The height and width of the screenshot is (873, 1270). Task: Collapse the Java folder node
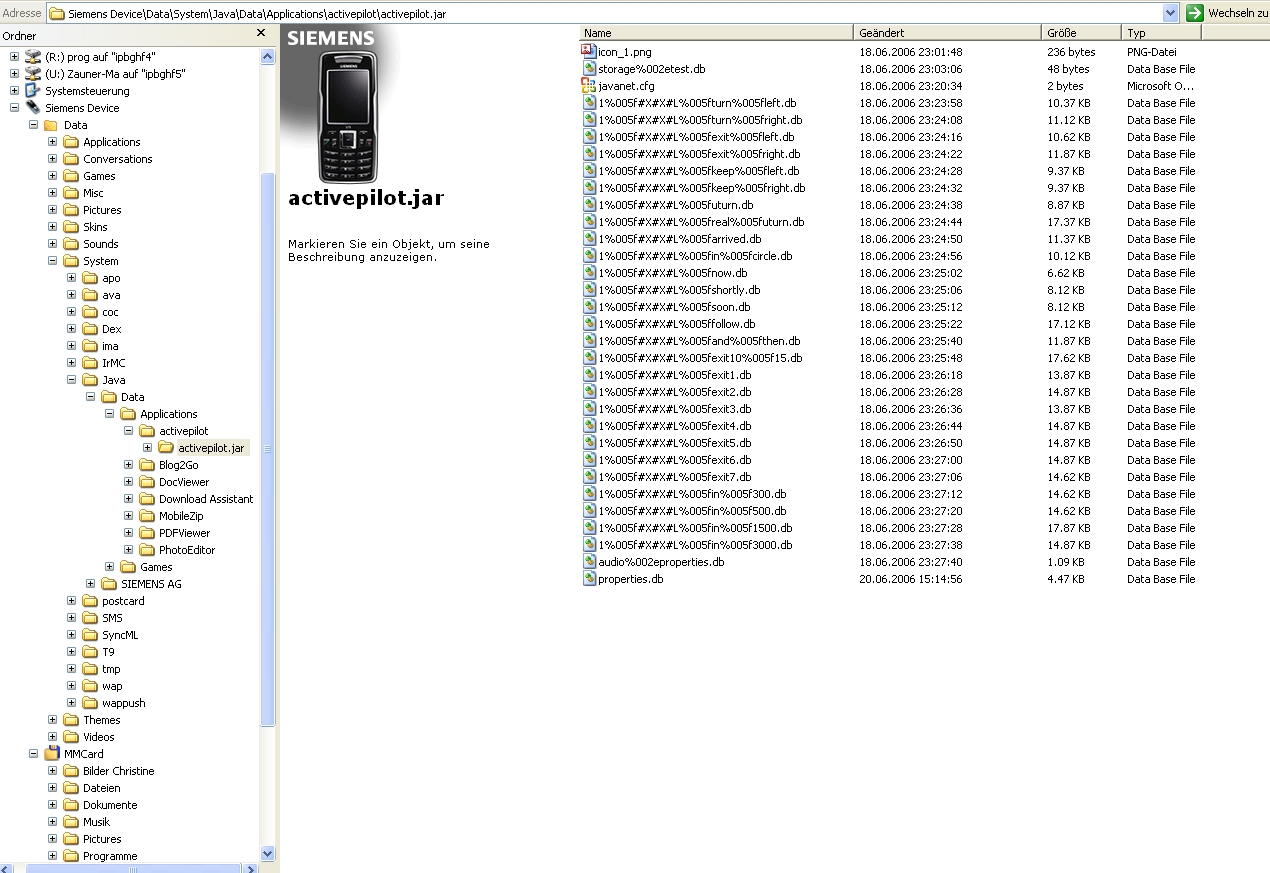coord(71,380)
